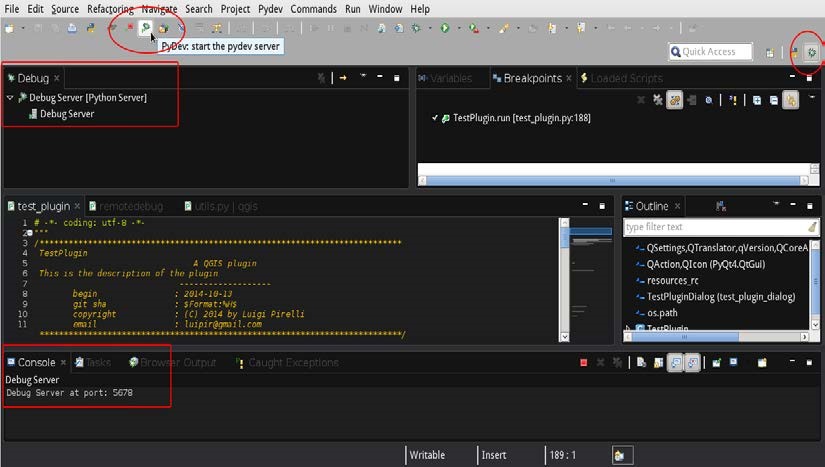
Task: Click Skip All Breakpoints icon
Action: (x=709, y=100)
